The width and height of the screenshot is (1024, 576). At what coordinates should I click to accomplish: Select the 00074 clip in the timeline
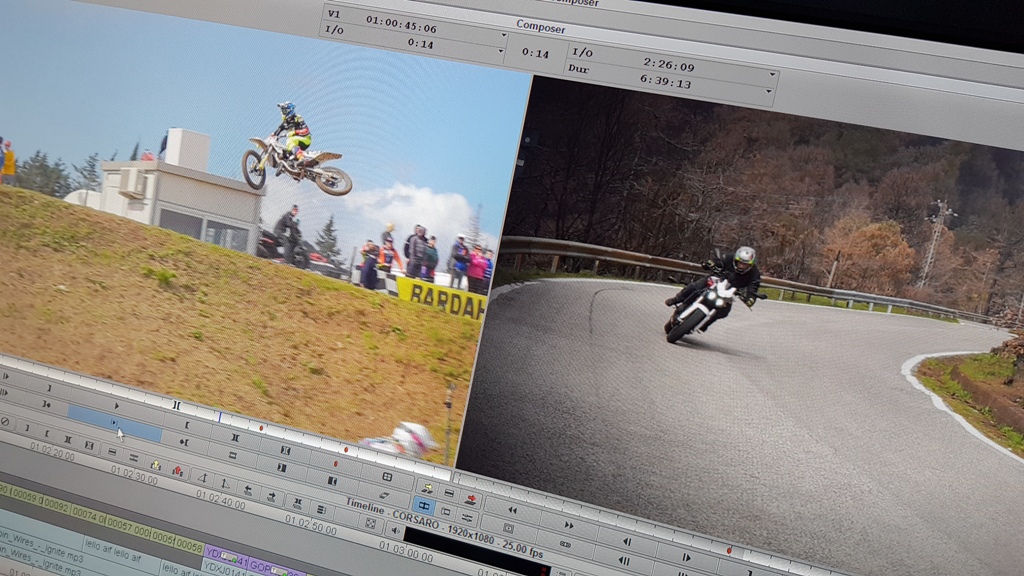click(86, 515)
